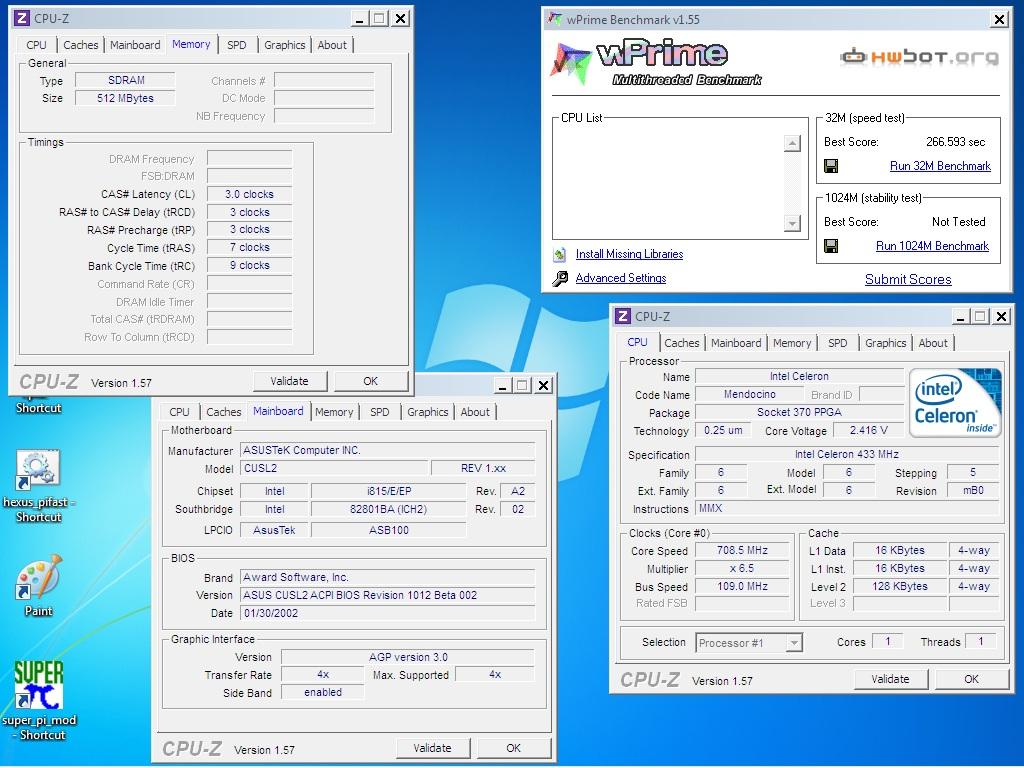The width and height of the screenshot is (1024, 768).
Task: Click the 512 MBytes memory size value
Action: pyautogui.click(x=125, y=99)
